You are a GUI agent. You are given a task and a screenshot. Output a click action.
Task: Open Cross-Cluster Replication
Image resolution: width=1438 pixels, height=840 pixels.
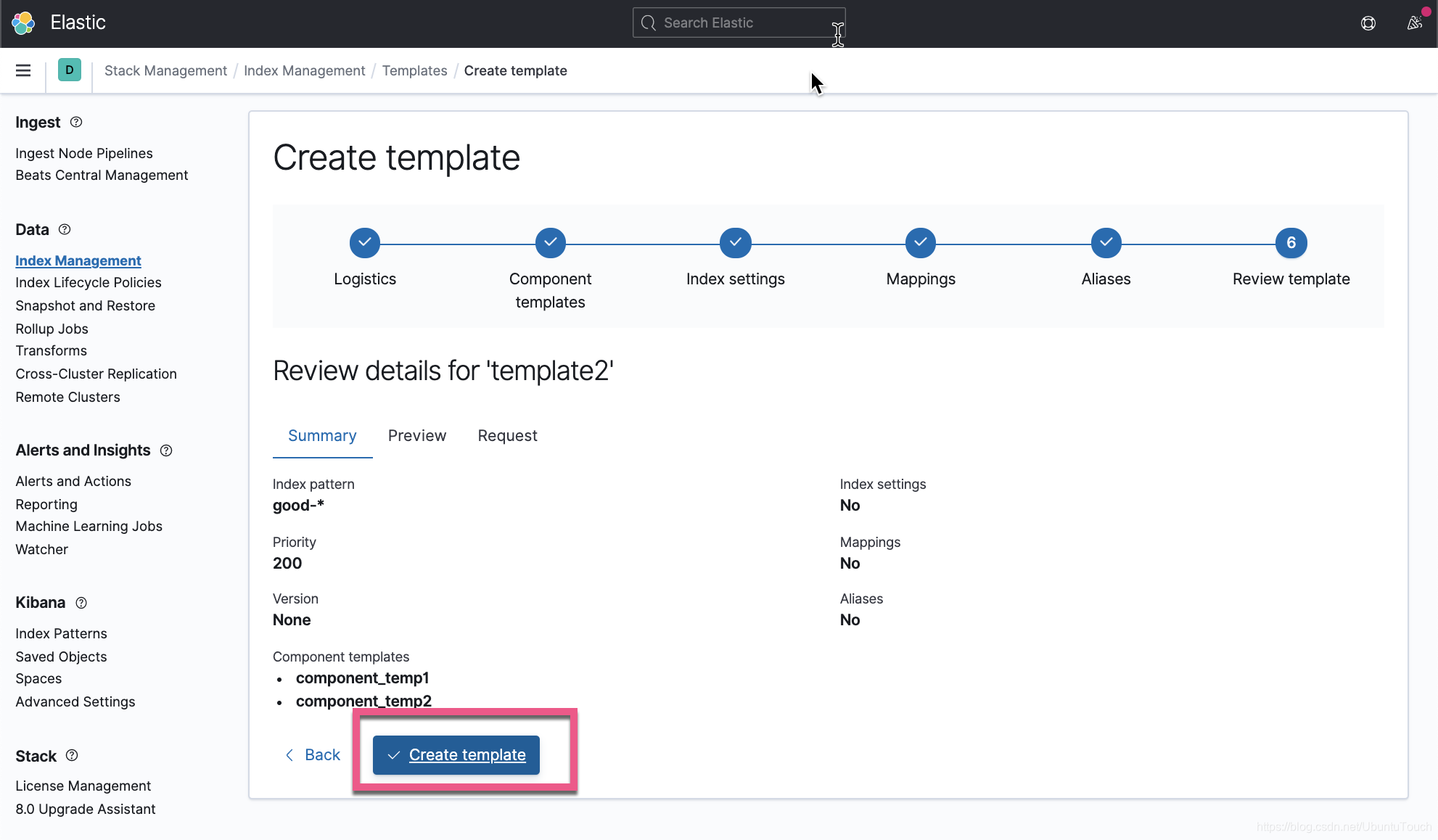point(96,374)
